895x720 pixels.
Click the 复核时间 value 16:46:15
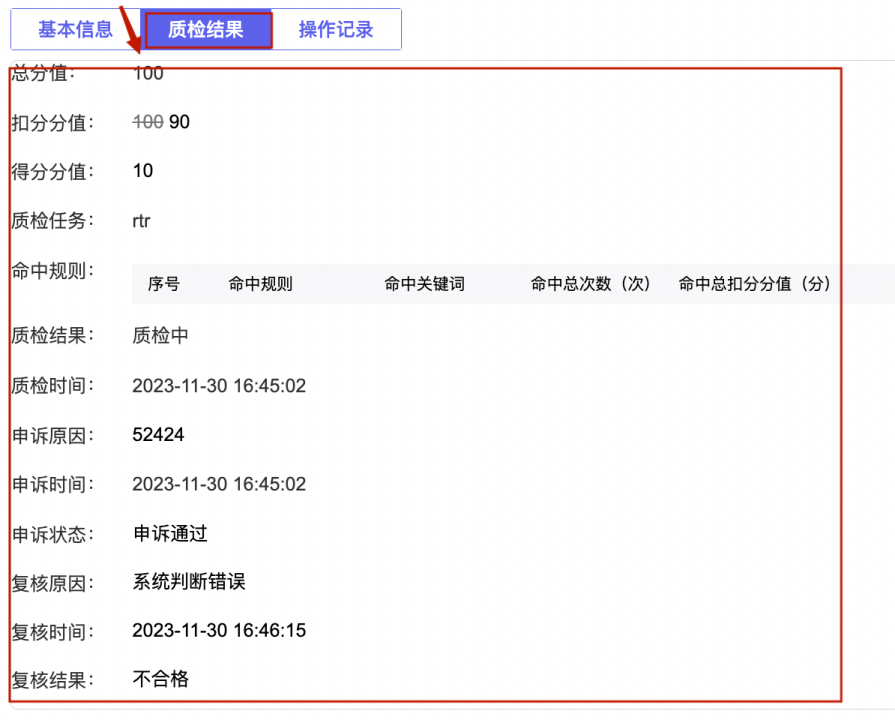[x=219, y=630]
